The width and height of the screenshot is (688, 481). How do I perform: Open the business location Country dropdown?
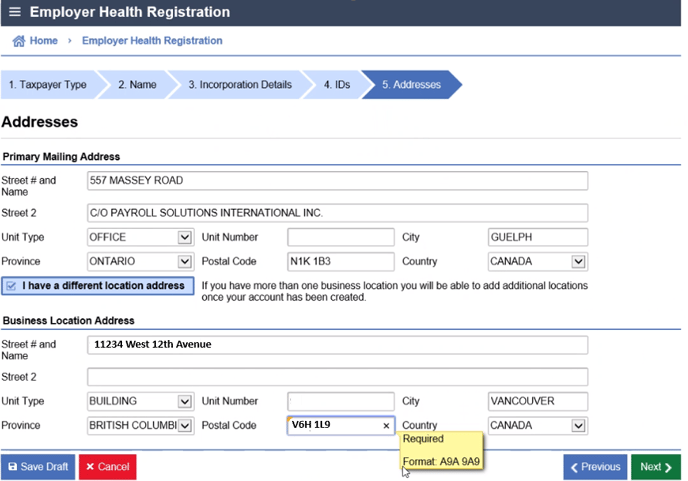point(578,426)
